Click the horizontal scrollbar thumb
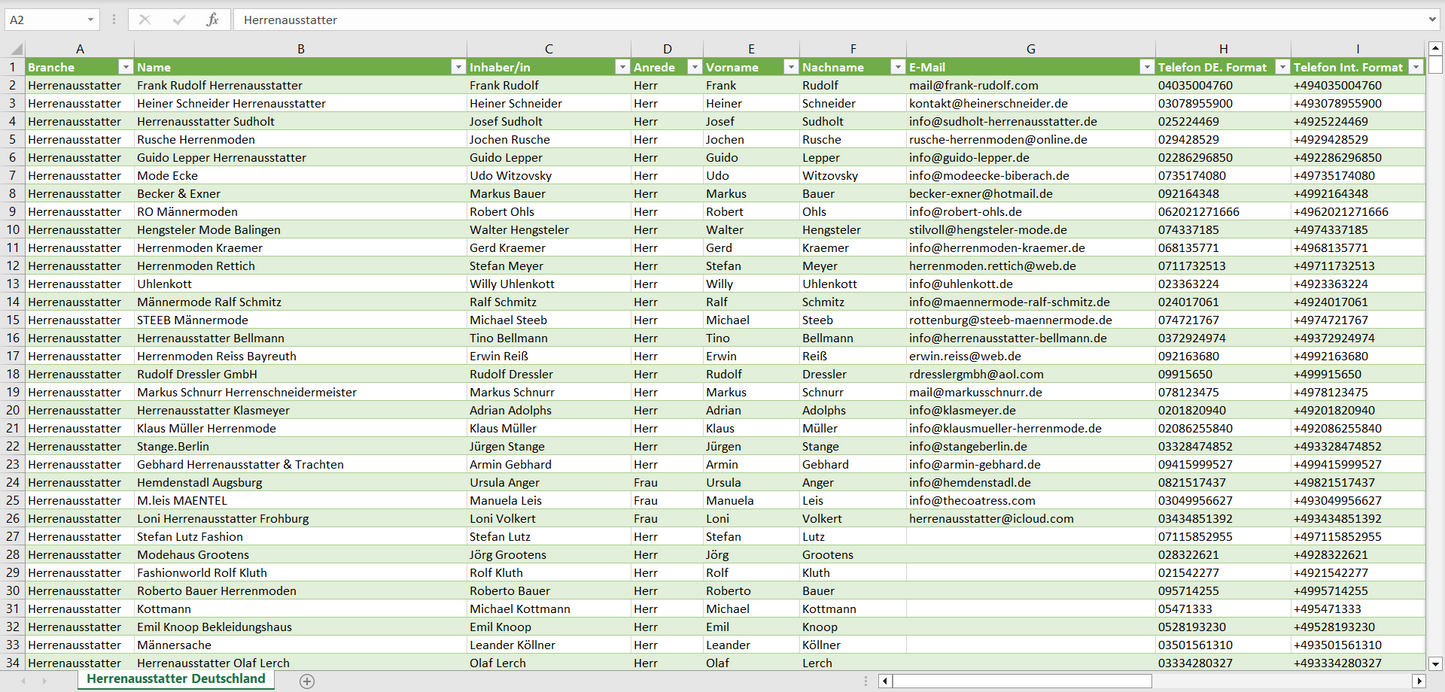Image resolution: width=1445 pixels, height=692 pixels. click(x=1020, y=681)
